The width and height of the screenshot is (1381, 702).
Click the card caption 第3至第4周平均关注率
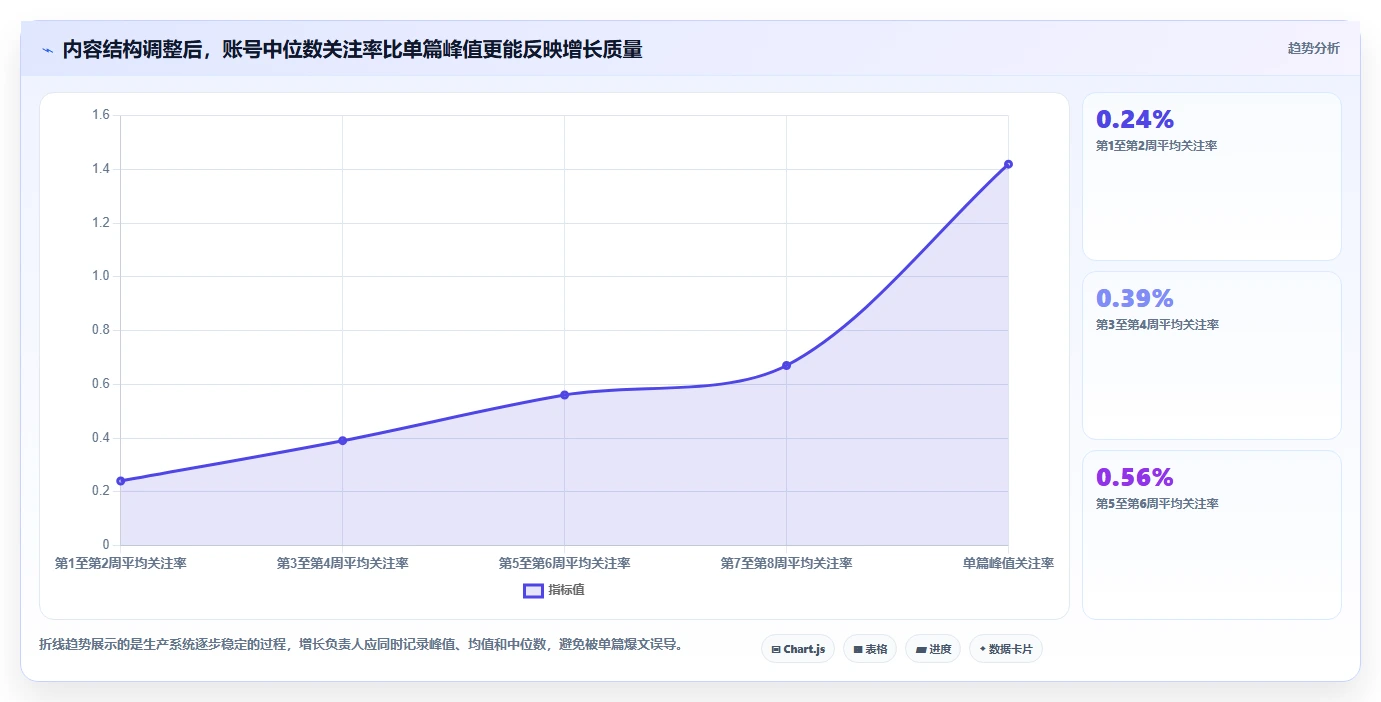pyautogui.click(x=1157, y=324)
